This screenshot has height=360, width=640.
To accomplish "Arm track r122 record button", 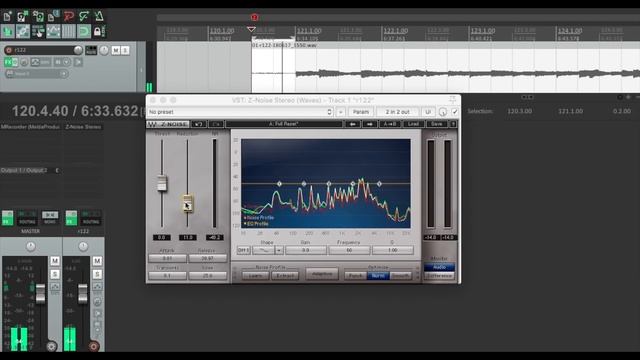I will (9, 50).
